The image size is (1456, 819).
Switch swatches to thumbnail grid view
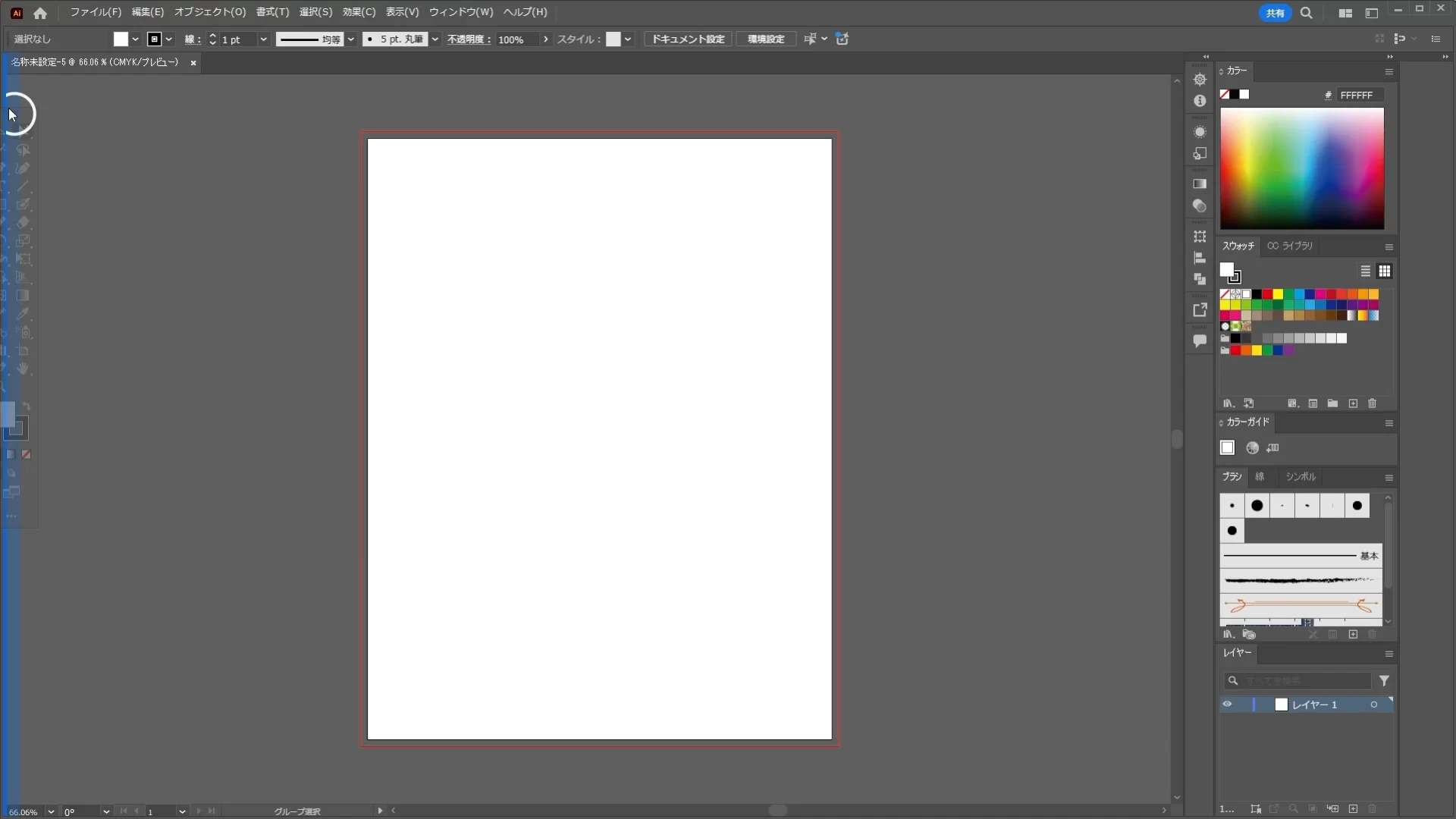1385,271
